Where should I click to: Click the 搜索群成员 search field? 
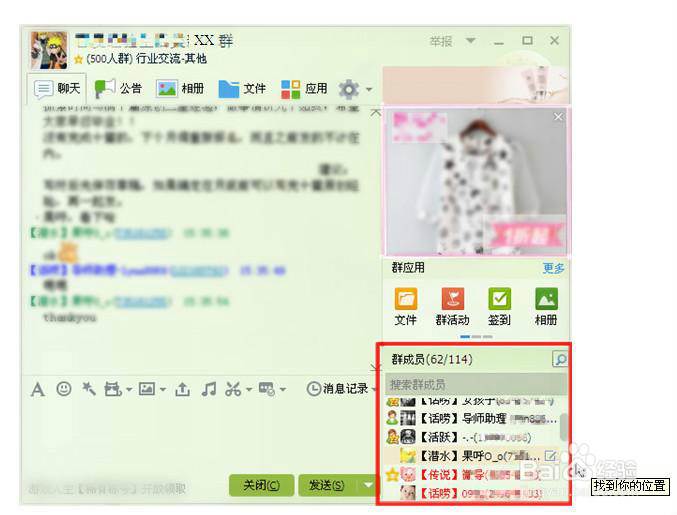point(476,384)
